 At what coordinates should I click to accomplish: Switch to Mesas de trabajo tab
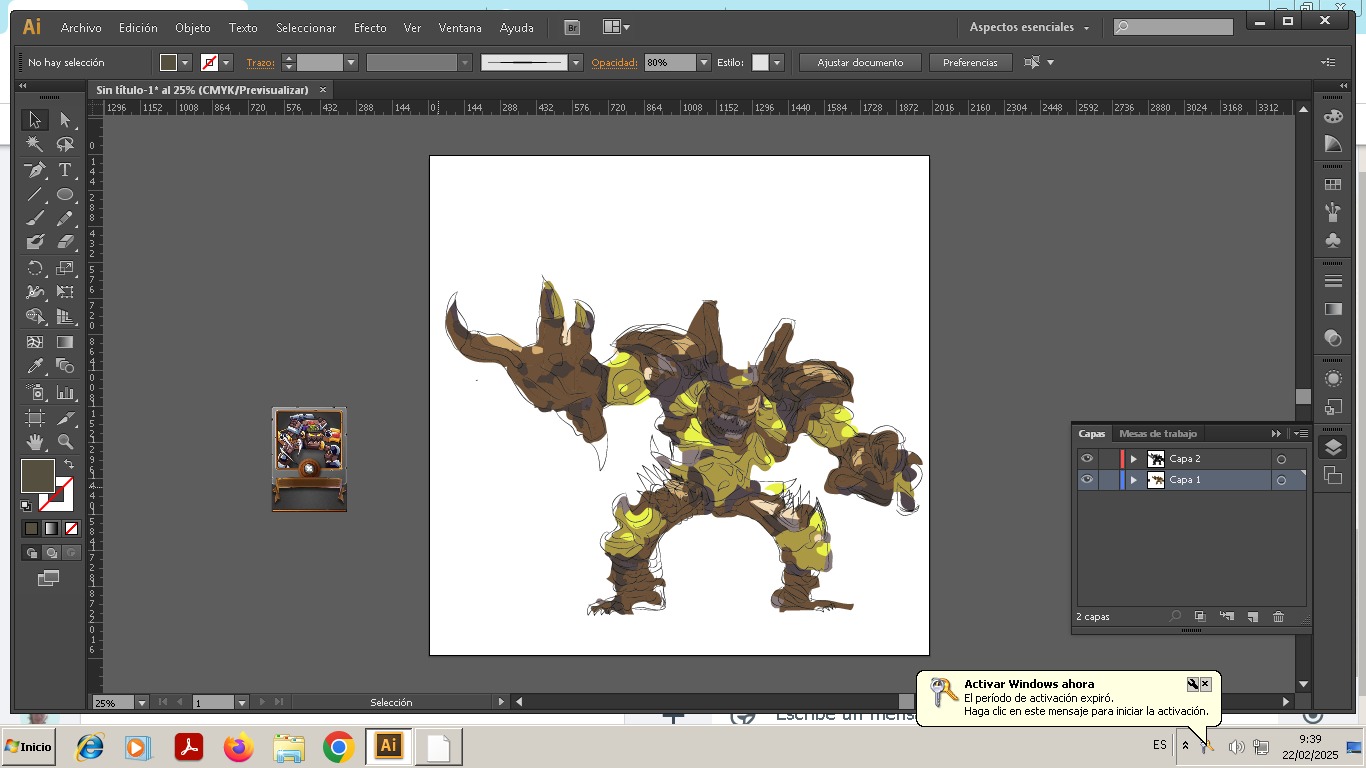(1158, 434)
